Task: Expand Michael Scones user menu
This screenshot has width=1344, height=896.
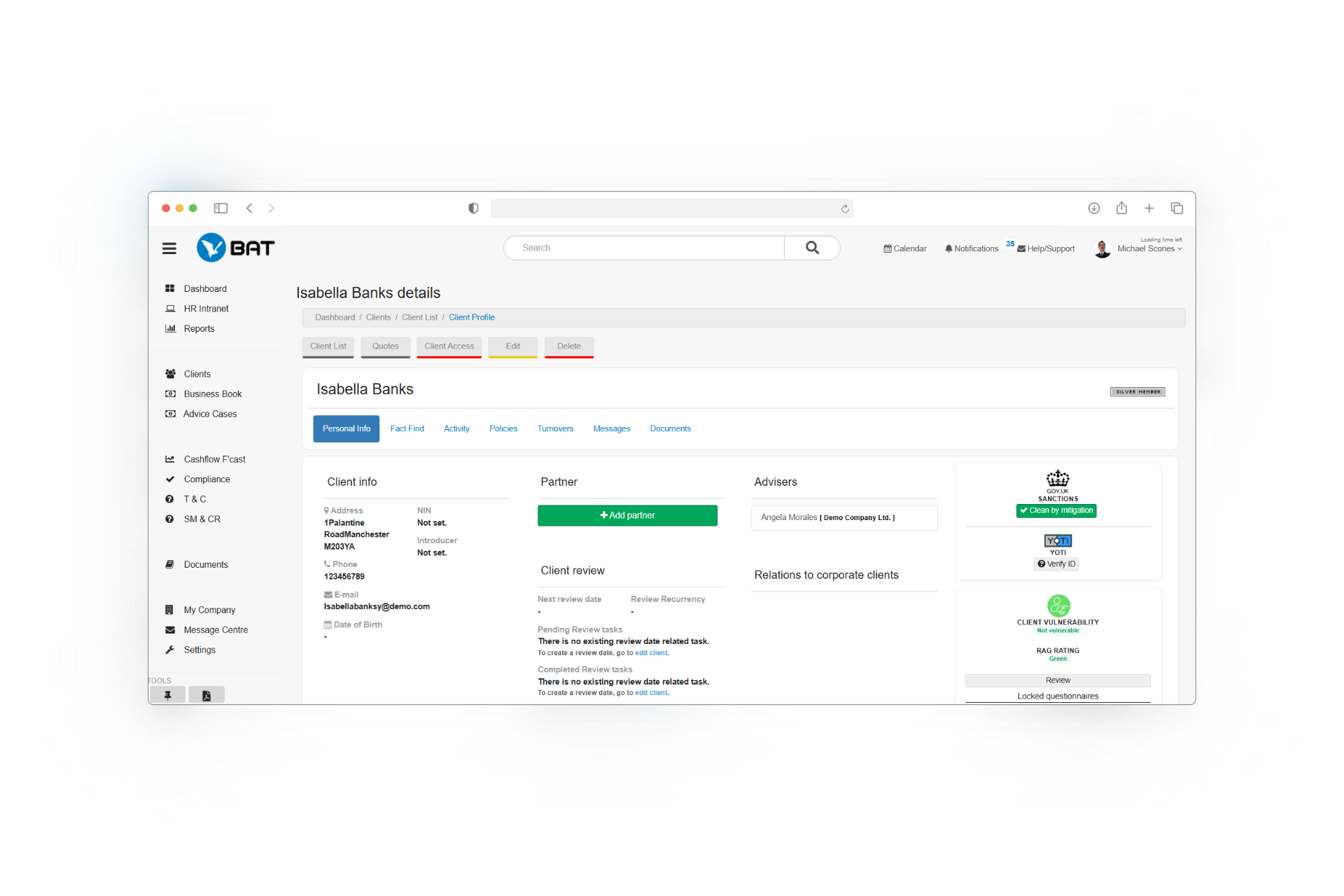Action: pyautogui.click(x=1149, y=248)
